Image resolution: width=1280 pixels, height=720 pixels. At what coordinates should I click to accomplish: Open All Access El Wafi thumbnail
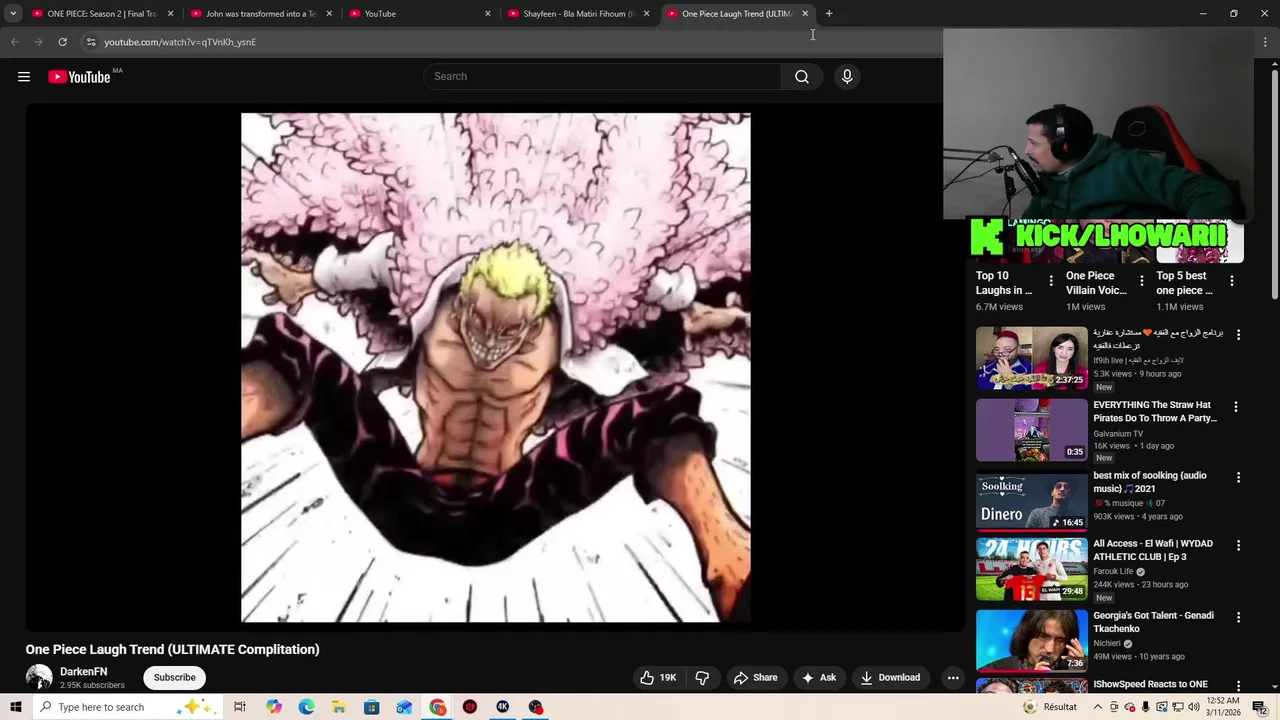tap(1031, 569)
